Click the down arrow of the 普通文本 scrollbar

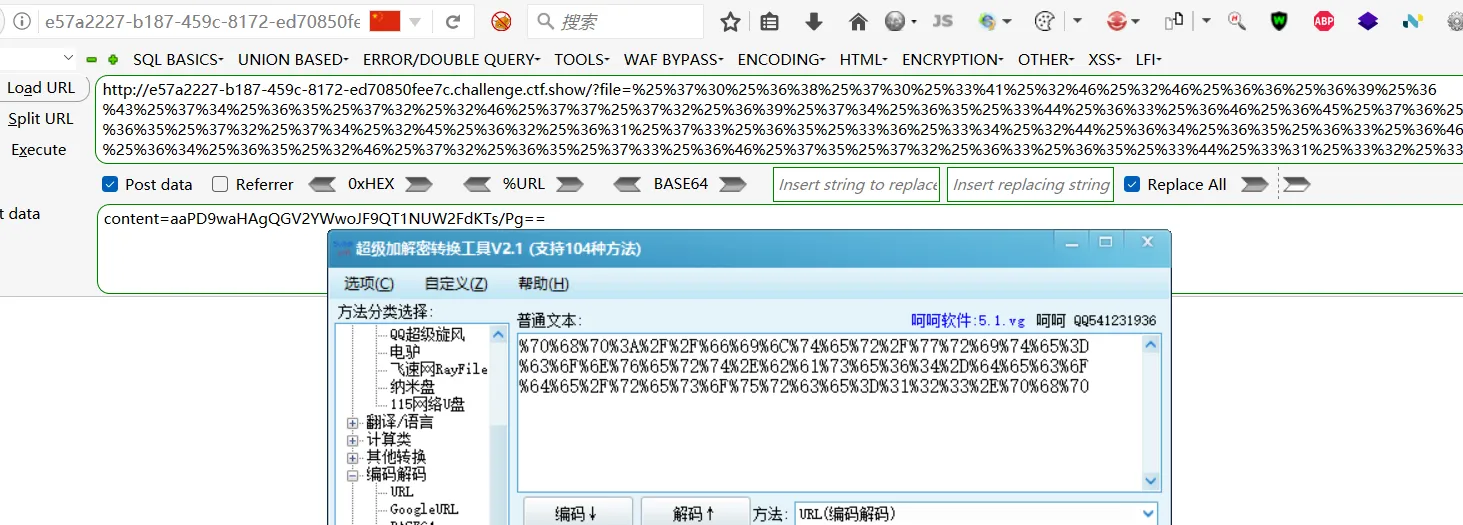pyautogui.click(x=1151, y=481)
